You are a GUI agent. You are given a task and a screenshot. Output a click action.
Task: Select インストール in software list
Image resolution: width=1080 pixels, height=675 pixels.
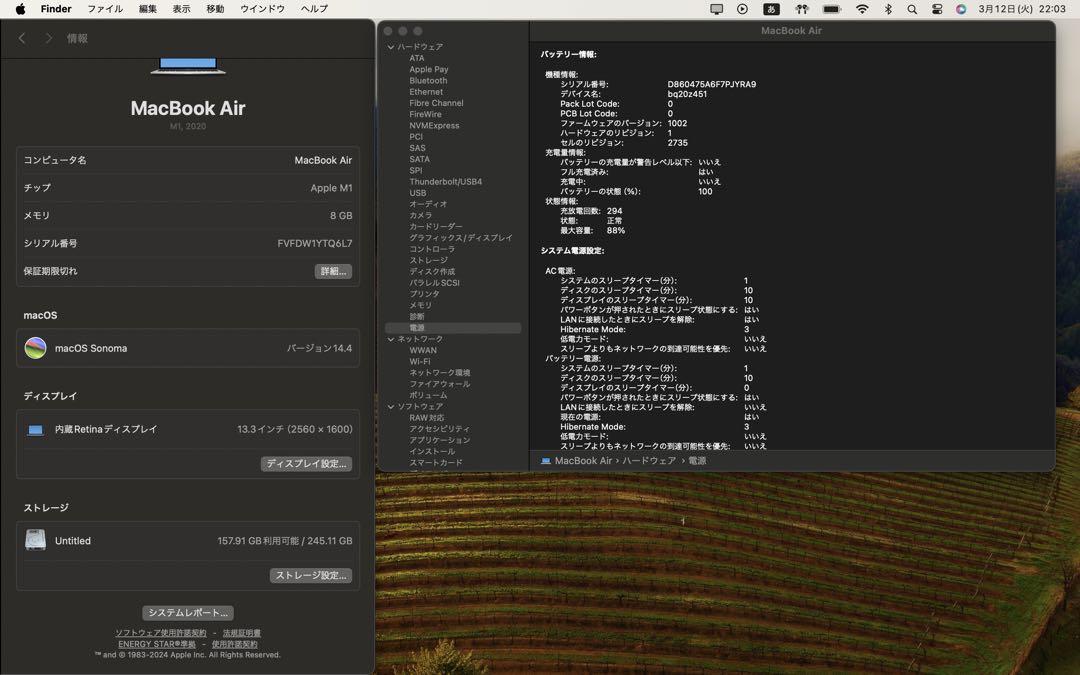432,451
